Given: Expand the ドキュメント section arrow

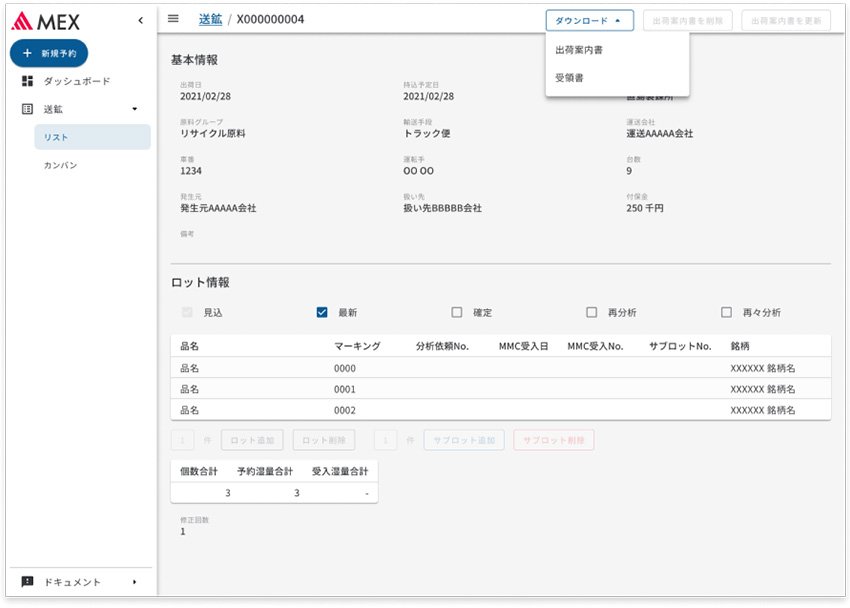Looking at the screenshot, I should tap(134, 582).
